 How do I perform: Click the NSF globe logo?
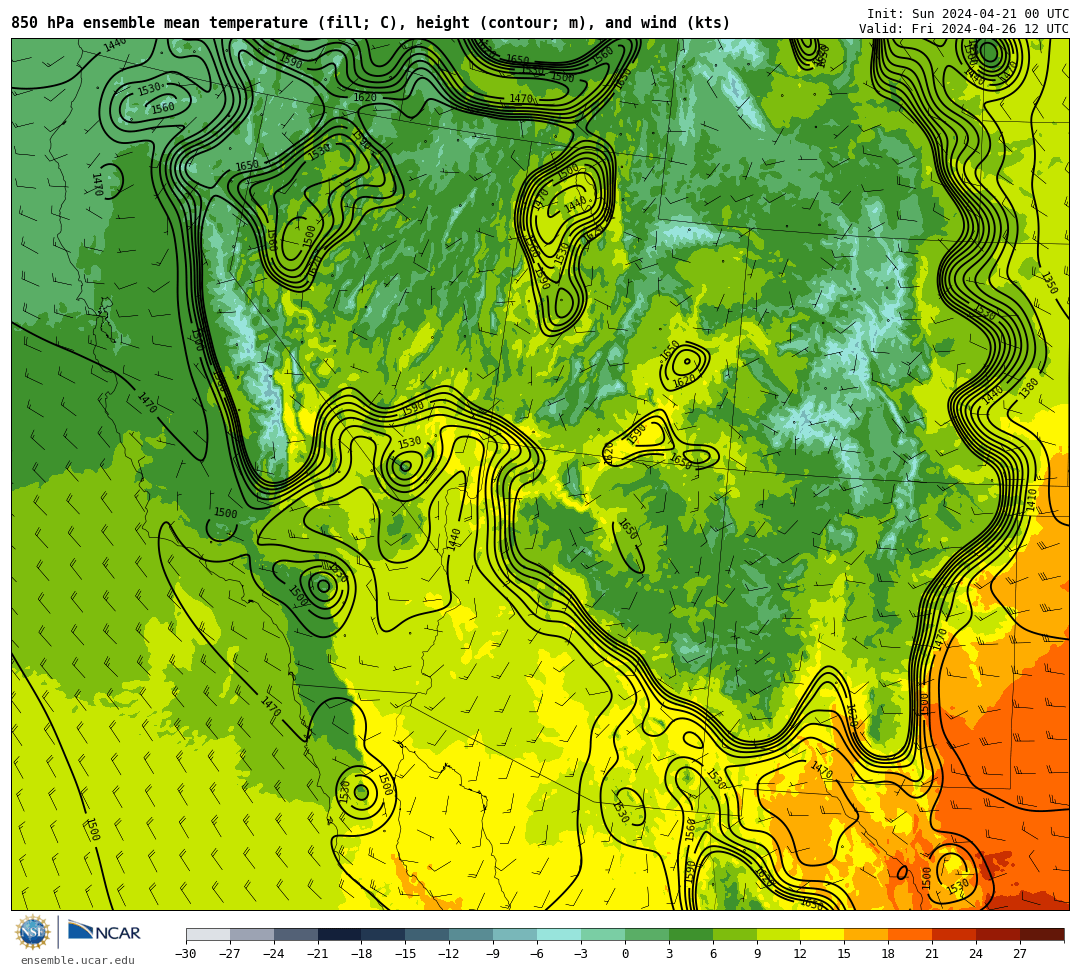tap(32, 933)
